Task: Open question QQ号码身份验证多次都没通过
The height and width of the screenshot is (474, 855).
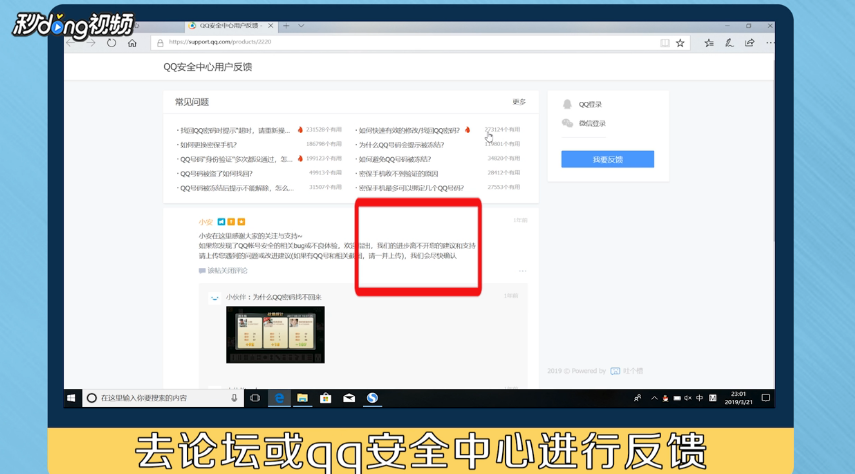Action: click(236, 159)
